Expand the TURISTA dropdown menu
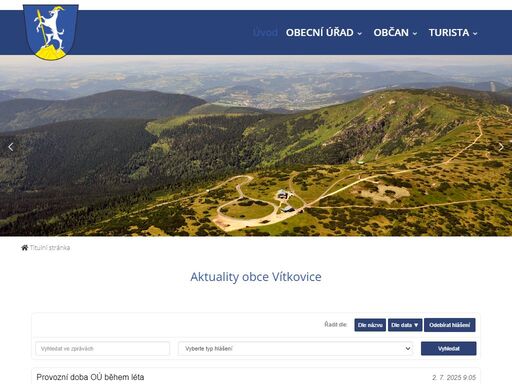The width and height of the screenshot is (512, 384). pyautogui.click(x=453, y=33)
